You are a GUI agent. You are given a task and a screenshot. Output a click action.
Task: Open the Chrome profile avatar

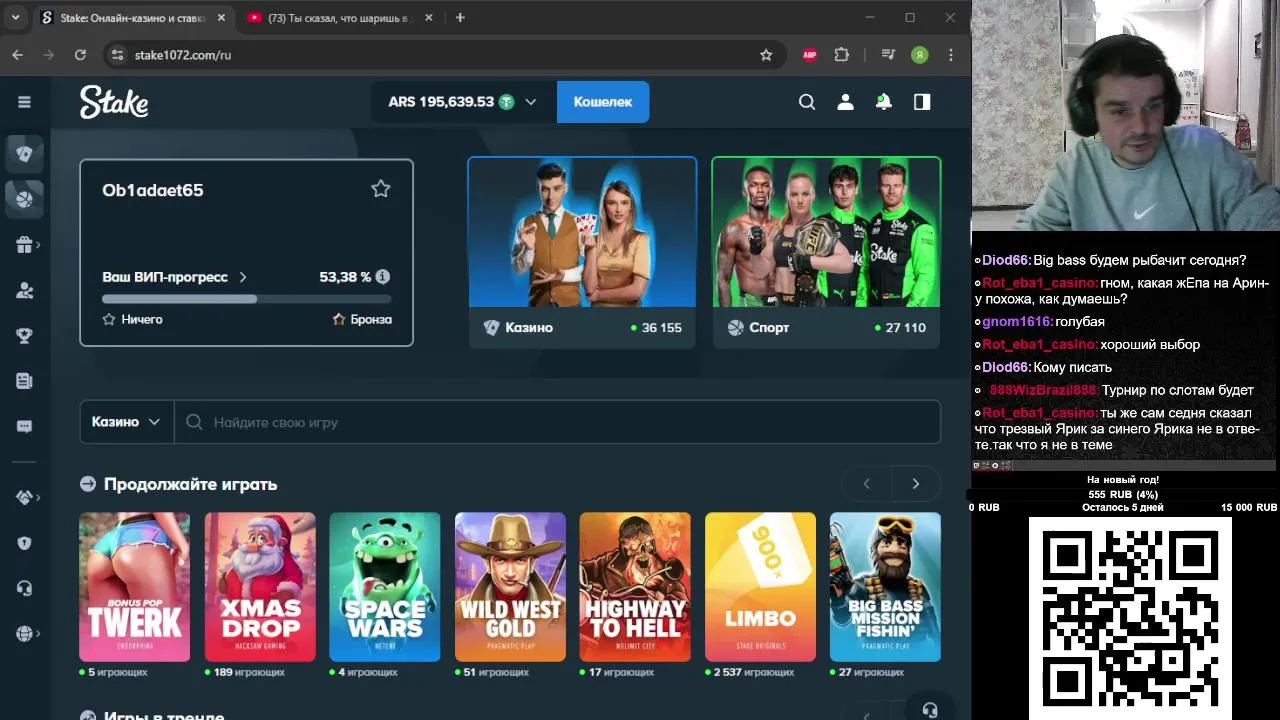[919, 55]
